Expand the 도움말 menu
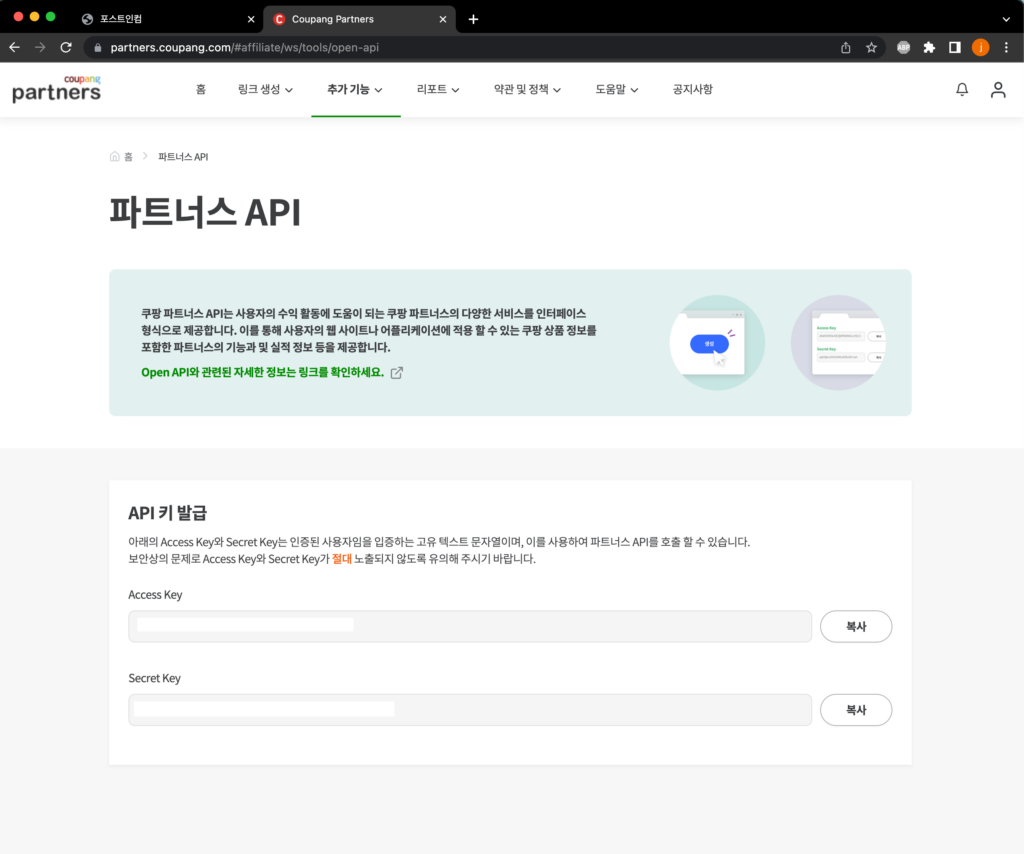Image resolution: width=1024 pixels, height=854 pixels. (x=616, y=89)
